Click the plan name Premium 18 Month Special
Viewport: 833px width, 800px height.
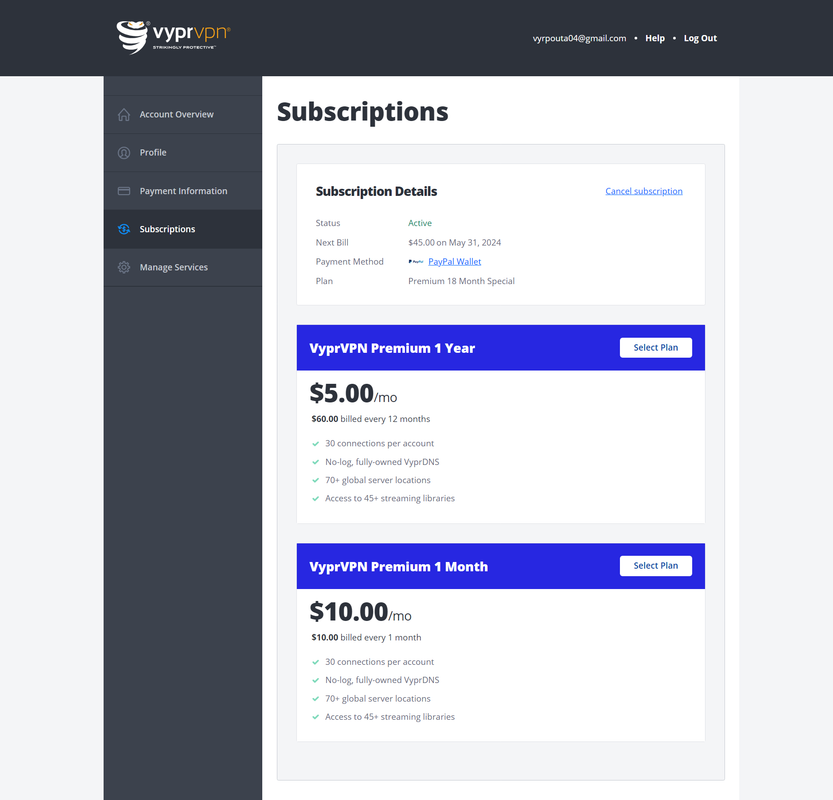click(461, 281)
